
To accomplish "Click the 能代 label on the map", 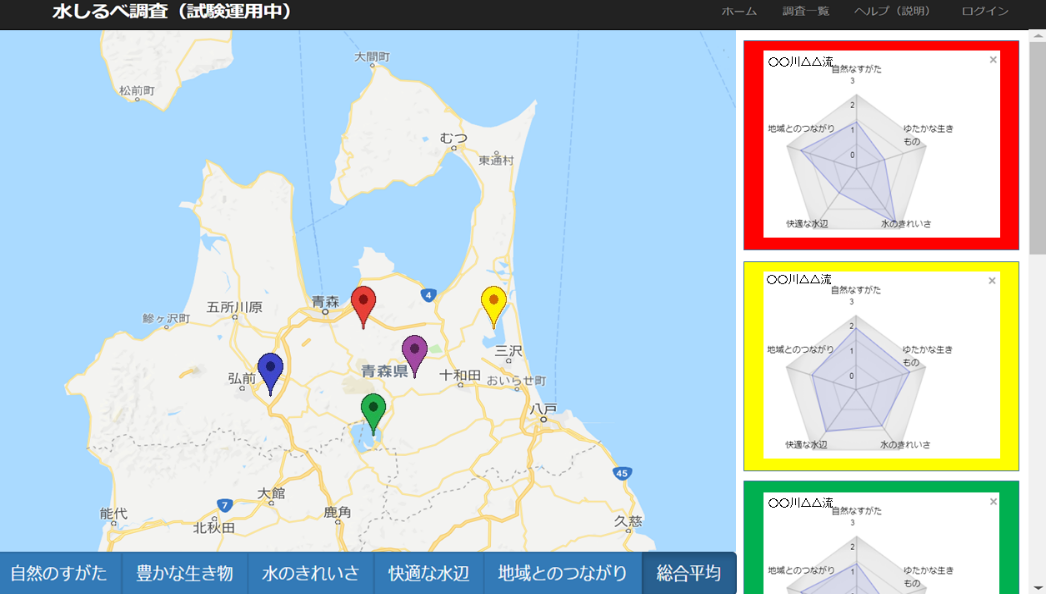I will click(113, 513).
